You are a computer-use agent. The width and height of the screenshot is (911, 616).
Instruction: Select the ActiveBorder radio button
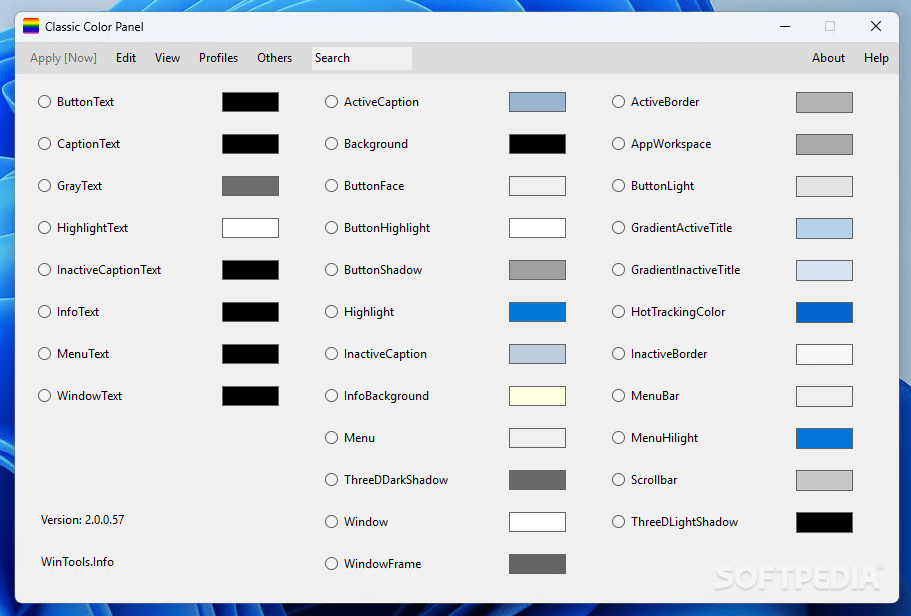[x=618, y=102]
